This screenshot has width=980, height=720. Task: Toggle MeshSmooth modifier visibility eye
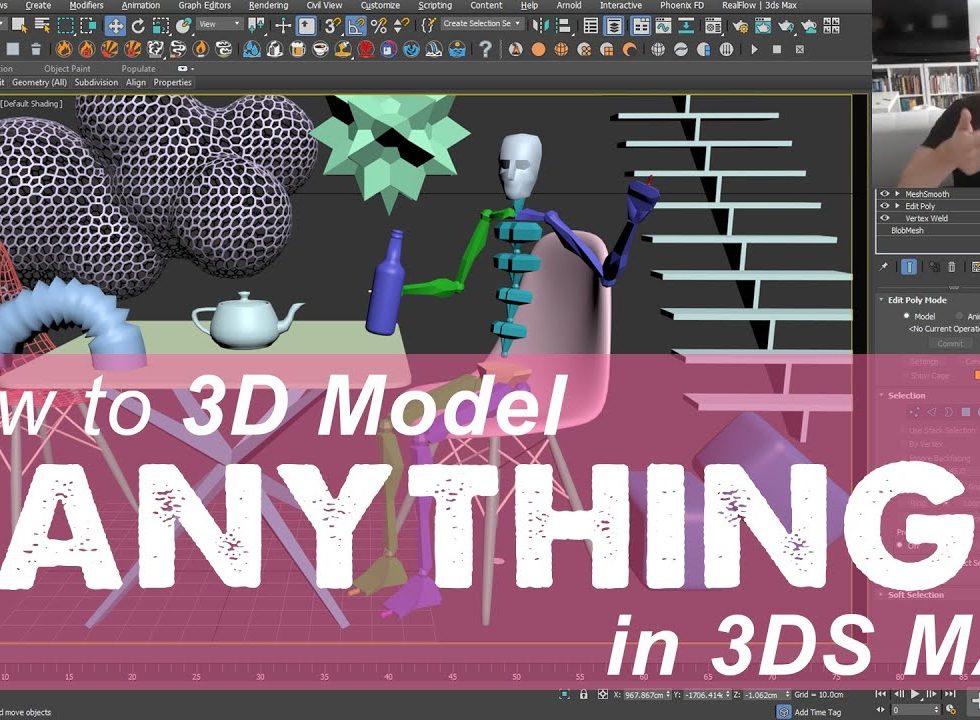pos(884,194)
